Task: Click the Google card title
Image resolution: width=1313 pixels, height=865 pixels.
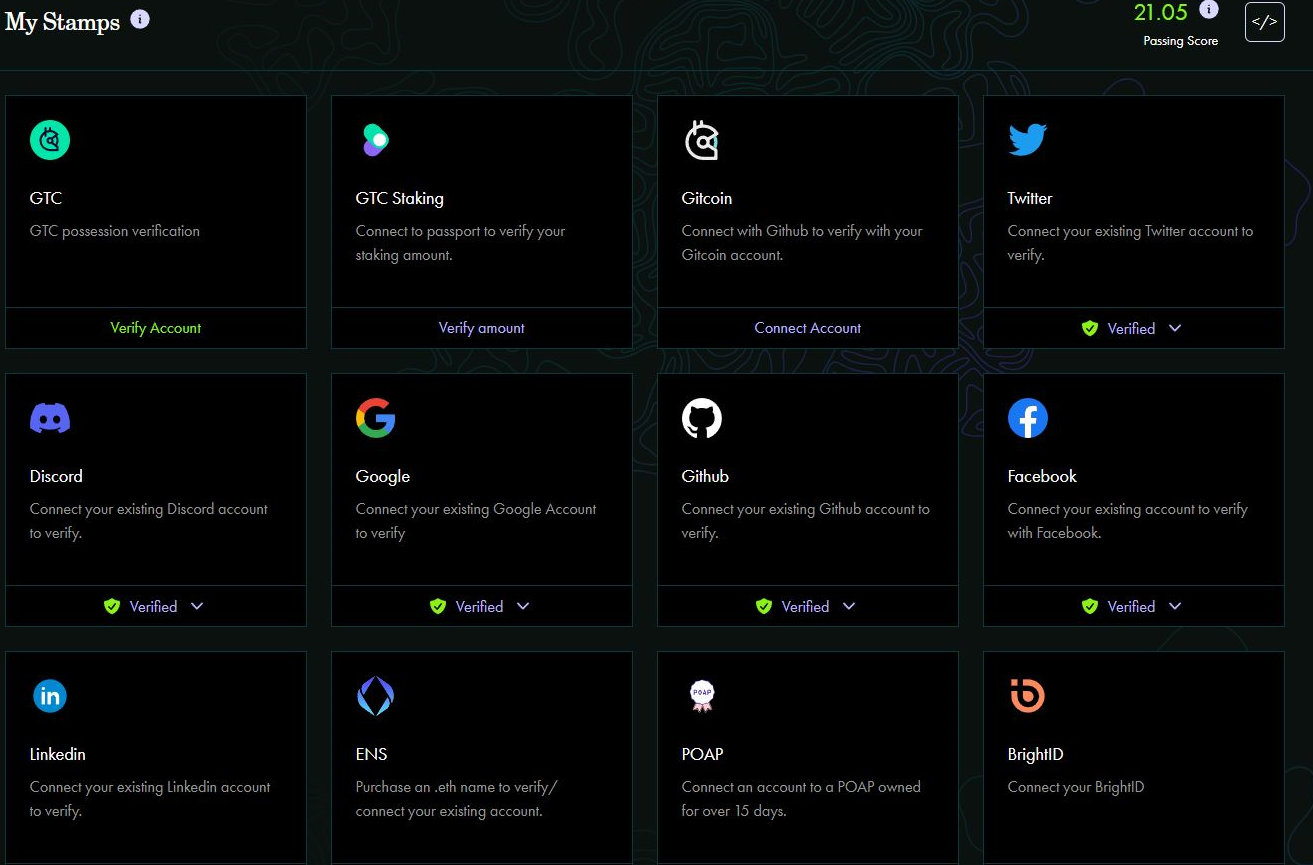Action: coord(383,476)
